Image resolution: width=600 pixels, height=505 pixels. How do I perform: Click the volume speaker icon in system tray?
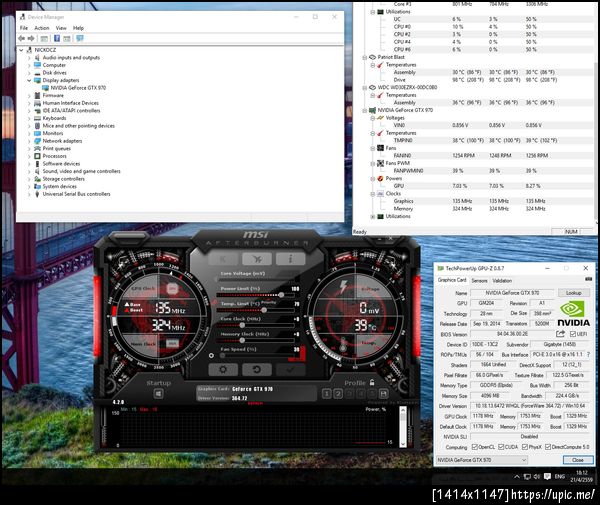[536, 476]
